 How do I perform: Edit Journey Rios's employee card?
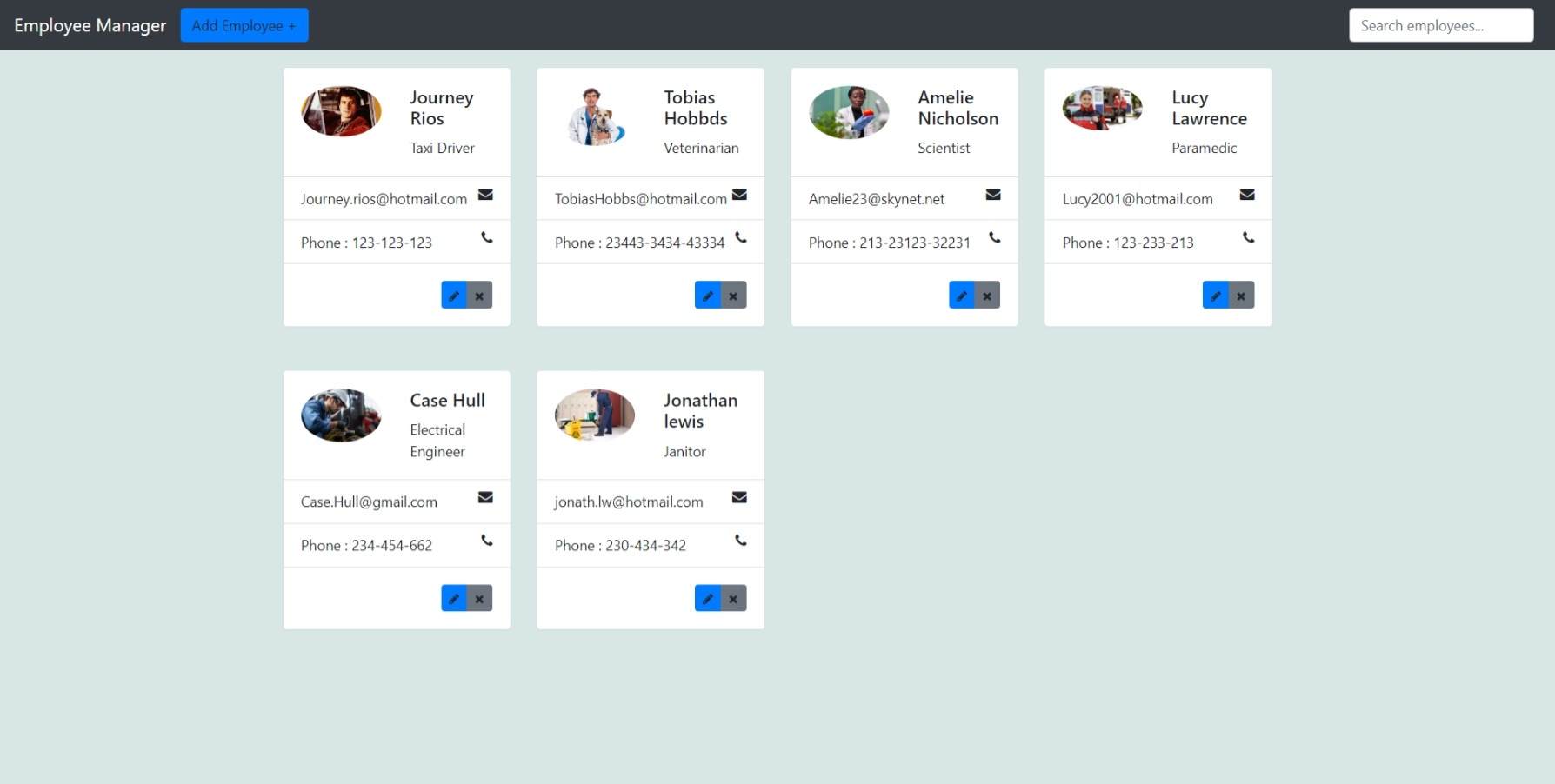click(x=453, y=295)
